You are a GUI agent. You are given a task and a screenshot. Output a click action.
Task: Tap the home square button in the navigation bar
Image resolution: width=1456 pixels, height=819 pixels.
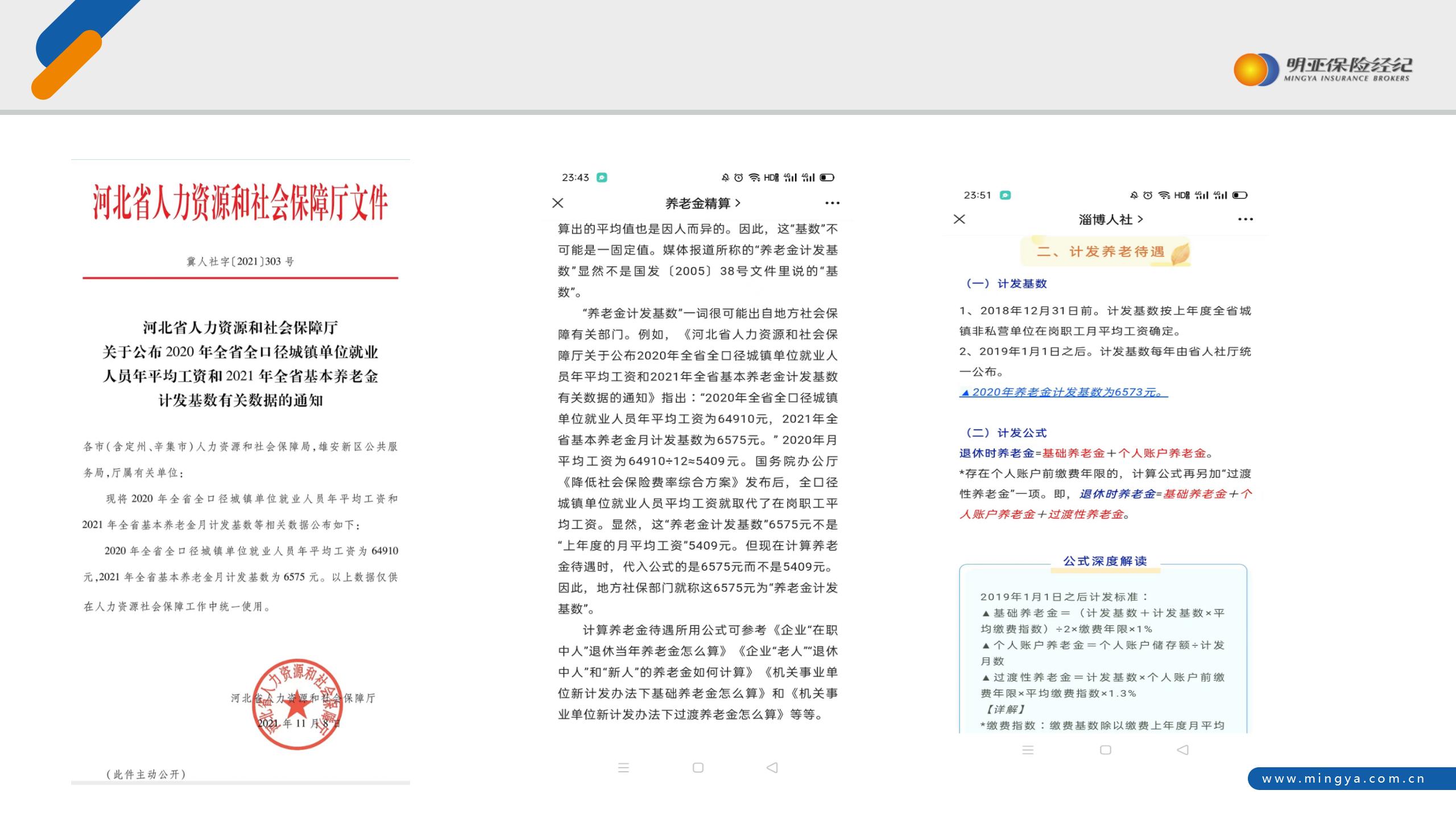point(698,768)
